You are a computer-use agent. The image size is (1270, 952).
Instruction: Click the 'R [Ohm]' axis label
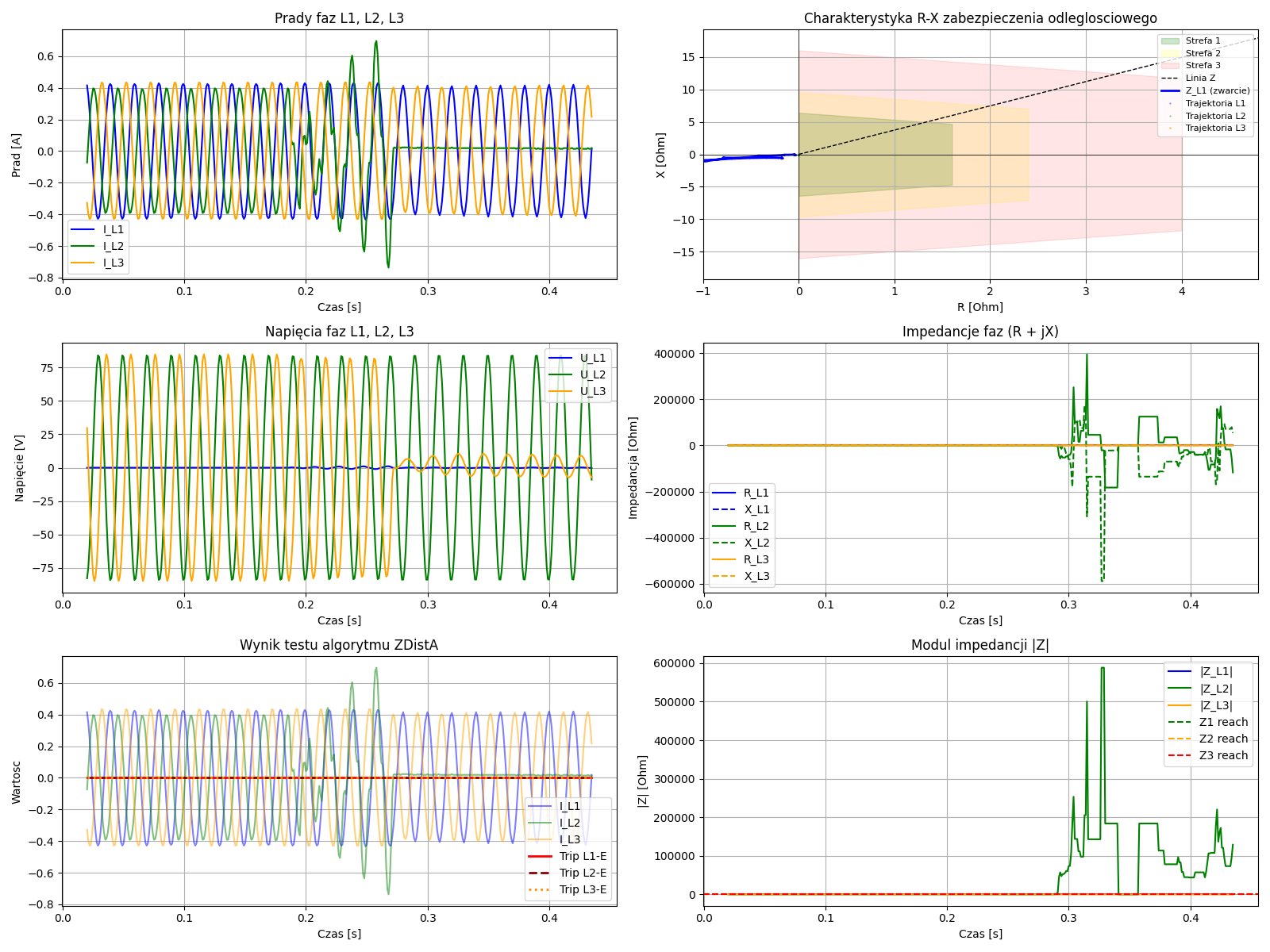pyautogui.click(x=980, y=307)
